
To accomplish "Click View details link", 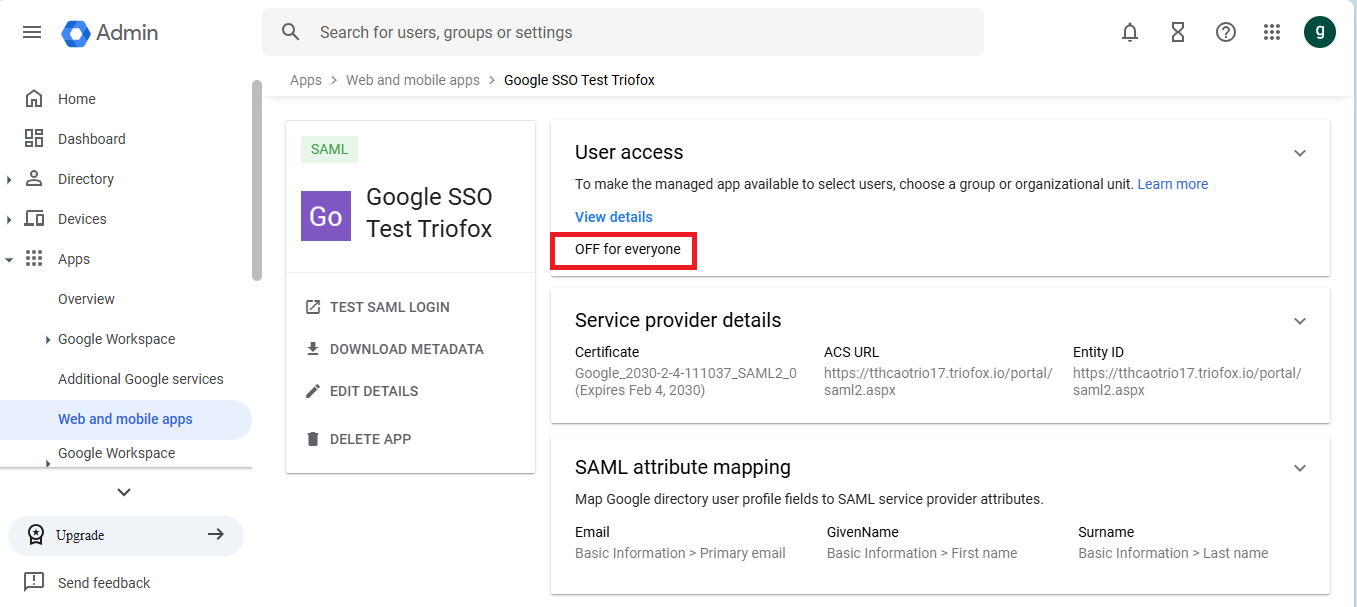I will click(614, 217).
